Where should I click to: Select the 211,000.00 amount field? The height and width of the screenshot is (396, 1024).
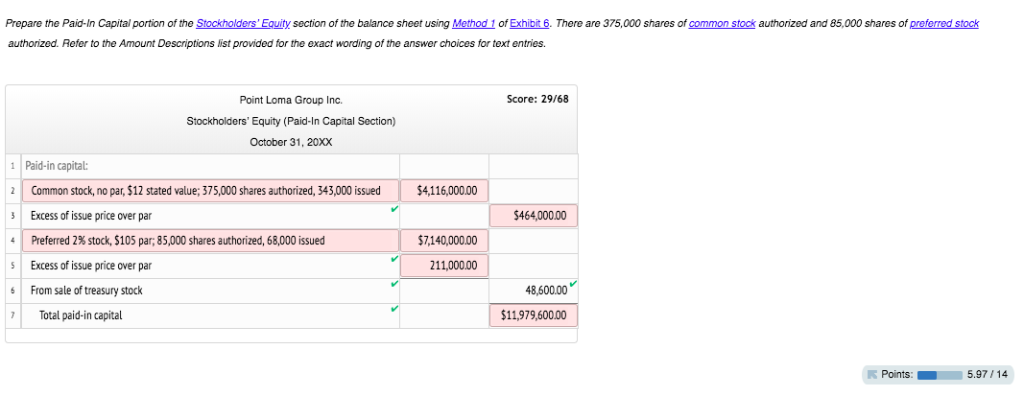pyautogui.click(x=444, y=265)
